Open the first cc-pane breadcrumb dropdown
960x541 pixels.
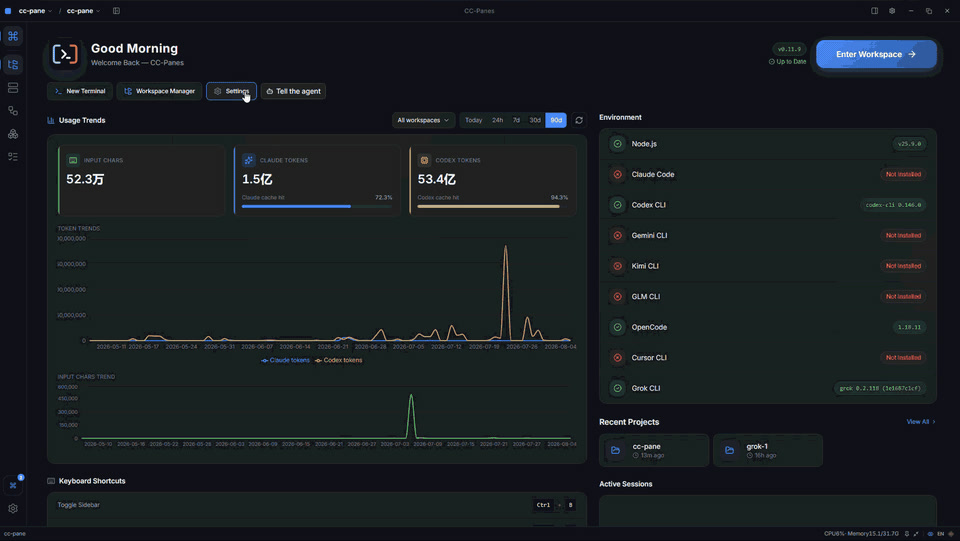(35, 11)
